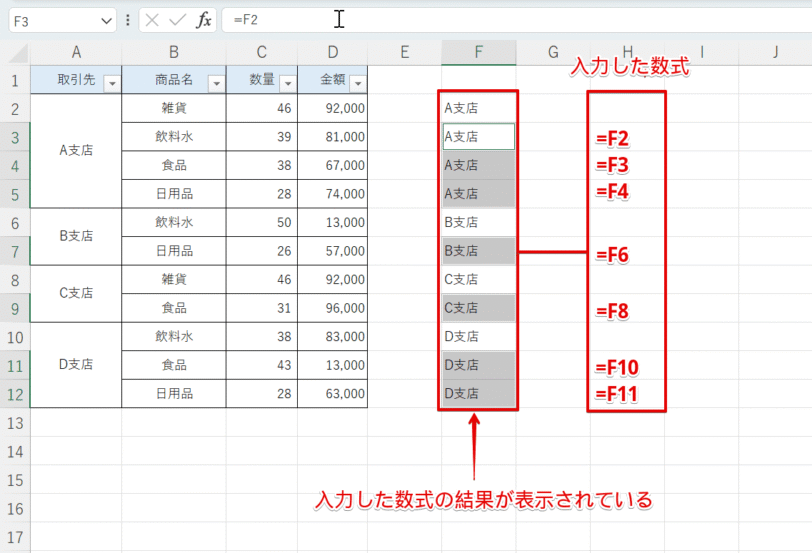This screenshot has height=553, width=812.
Task: Select column J header
Action: pos(775,52)
